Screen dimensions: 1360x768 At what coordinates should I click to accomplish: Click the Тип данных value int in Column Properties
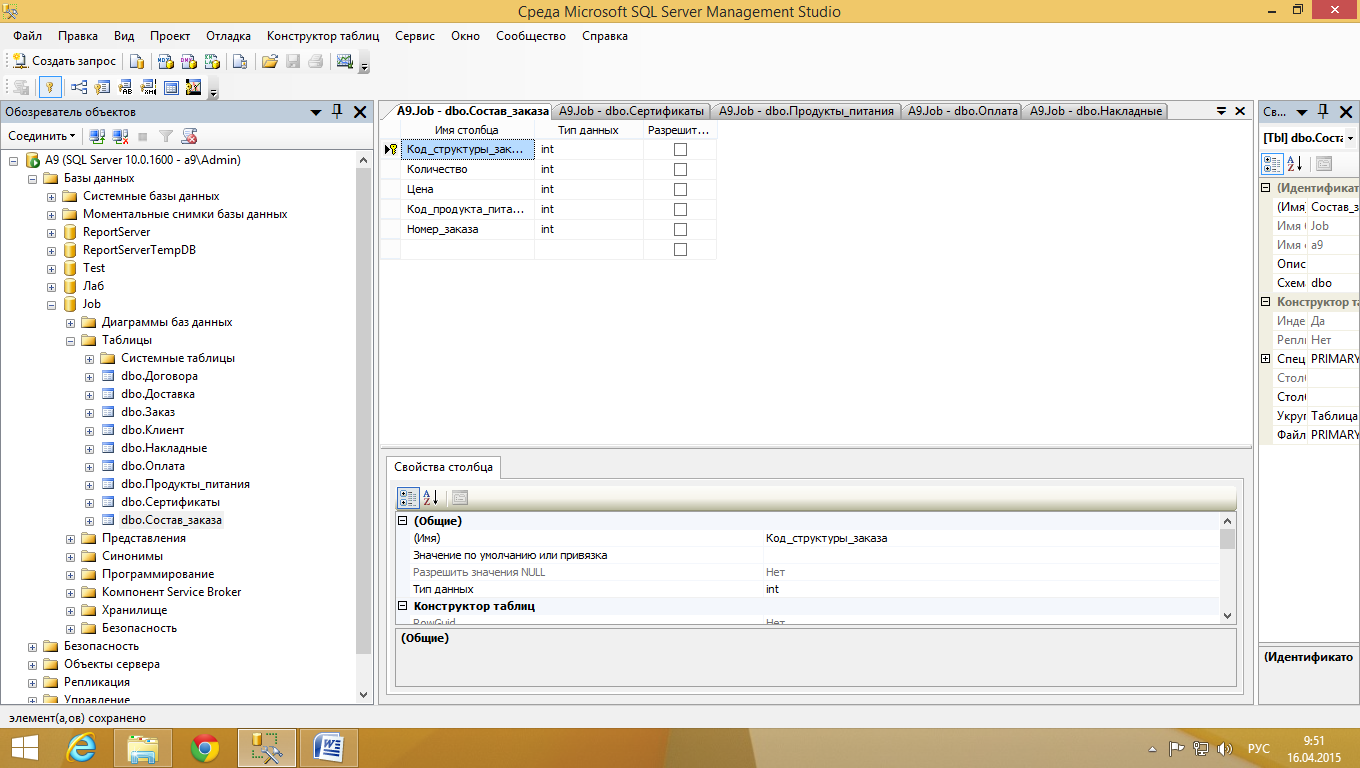coord(991,589)
